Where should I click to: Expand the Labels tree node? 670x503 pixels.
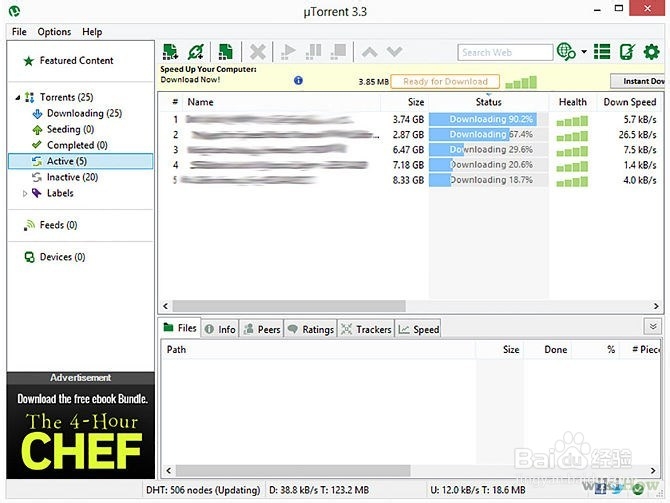pos(25,194)
